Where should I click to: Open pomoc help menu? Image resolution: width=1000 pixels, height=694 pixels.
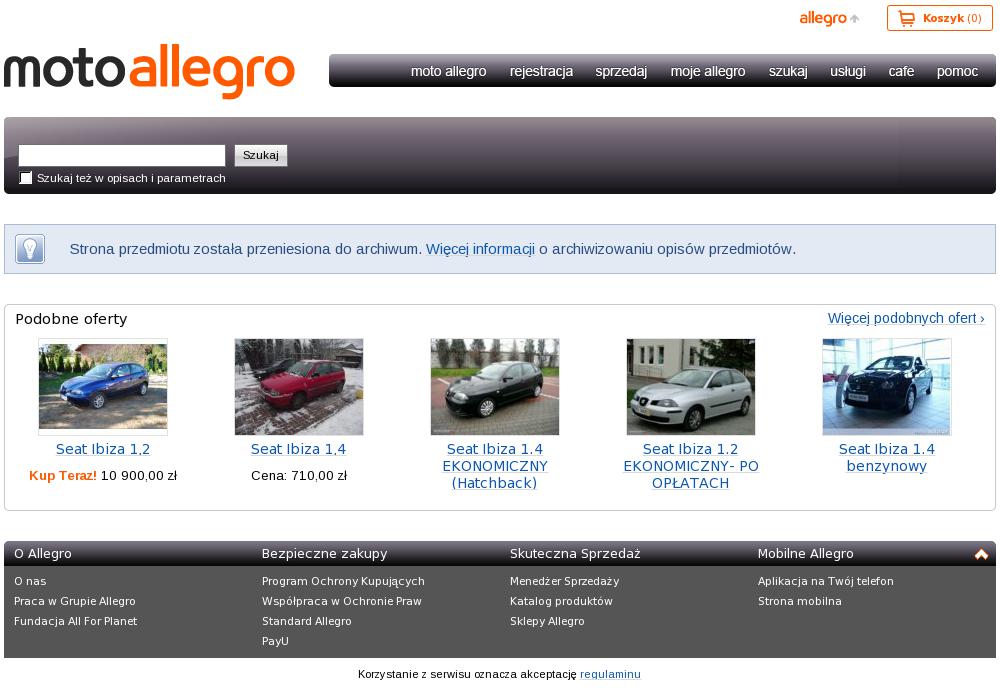click(957, 71)
